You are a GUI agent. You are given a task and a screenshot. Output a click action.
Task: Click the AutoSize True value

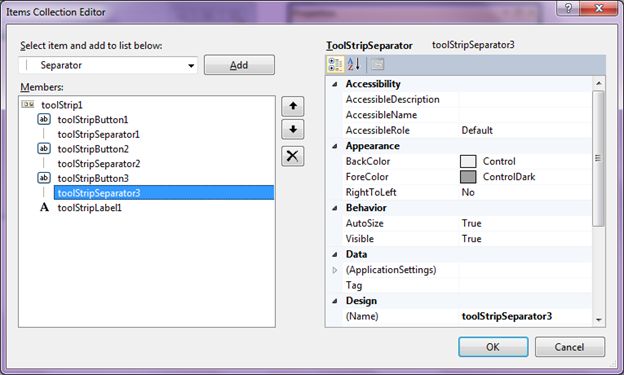click(x=471, y=223)
